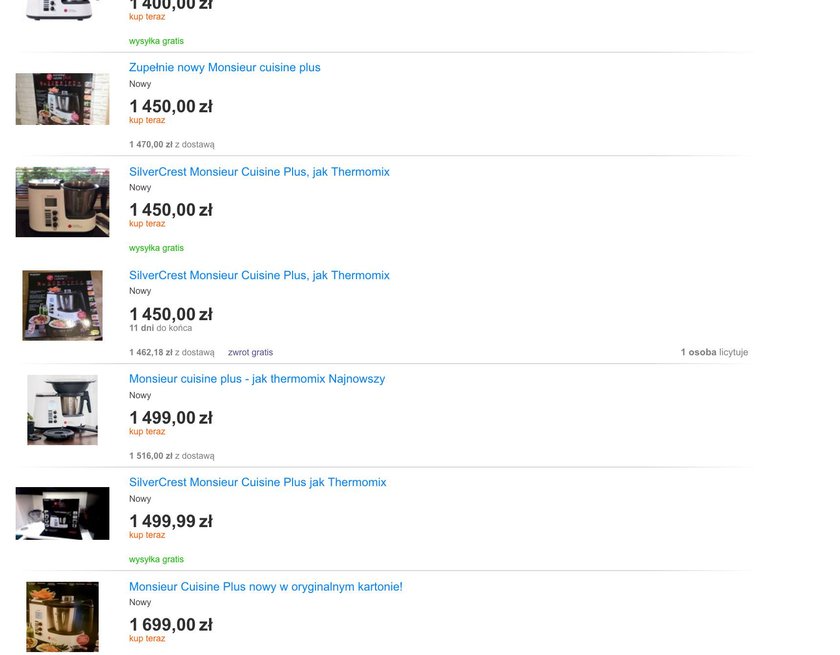Click the partially visible thumbnail at the top
The image size is (840, 655).
click(62, 9)
